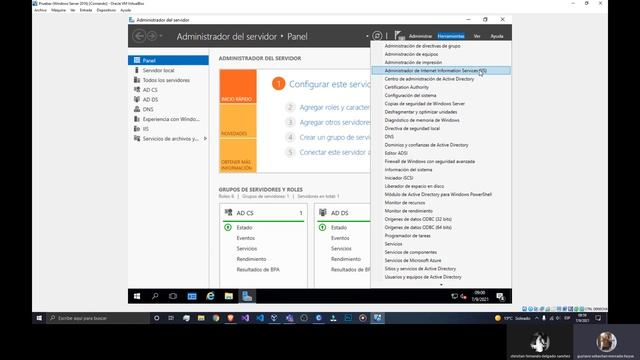Open the notifications flag icon
640x360 pixels.
399,36
